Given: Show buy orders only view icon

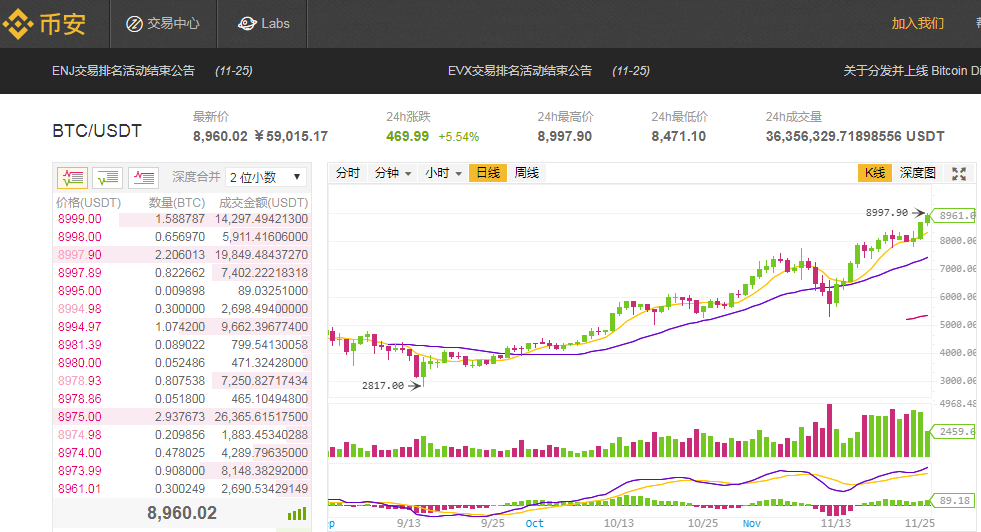Looking at the screenshot, I should (108, 178).
